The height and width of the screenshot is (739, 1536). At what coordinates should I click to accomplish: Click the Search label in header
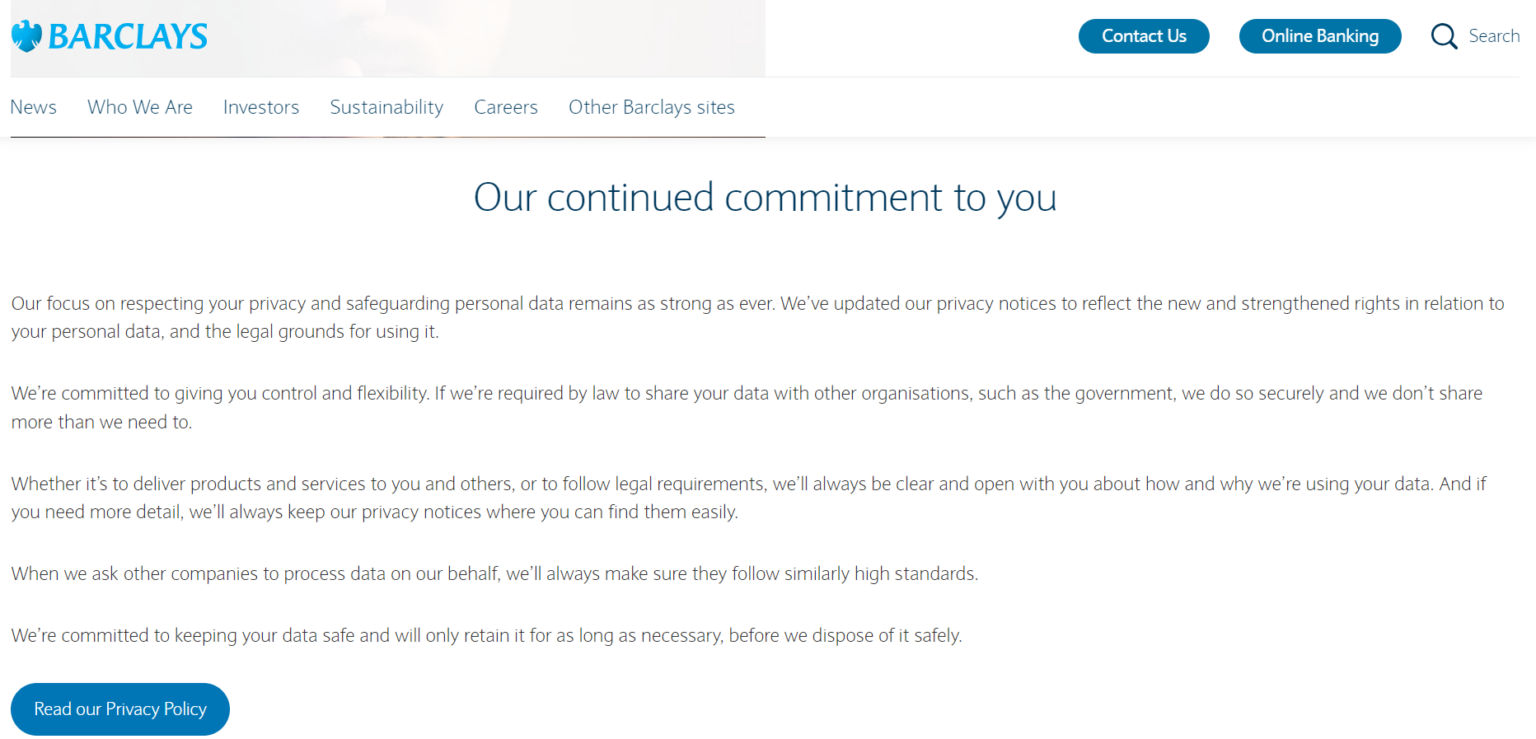click(x=1494, y=36)
